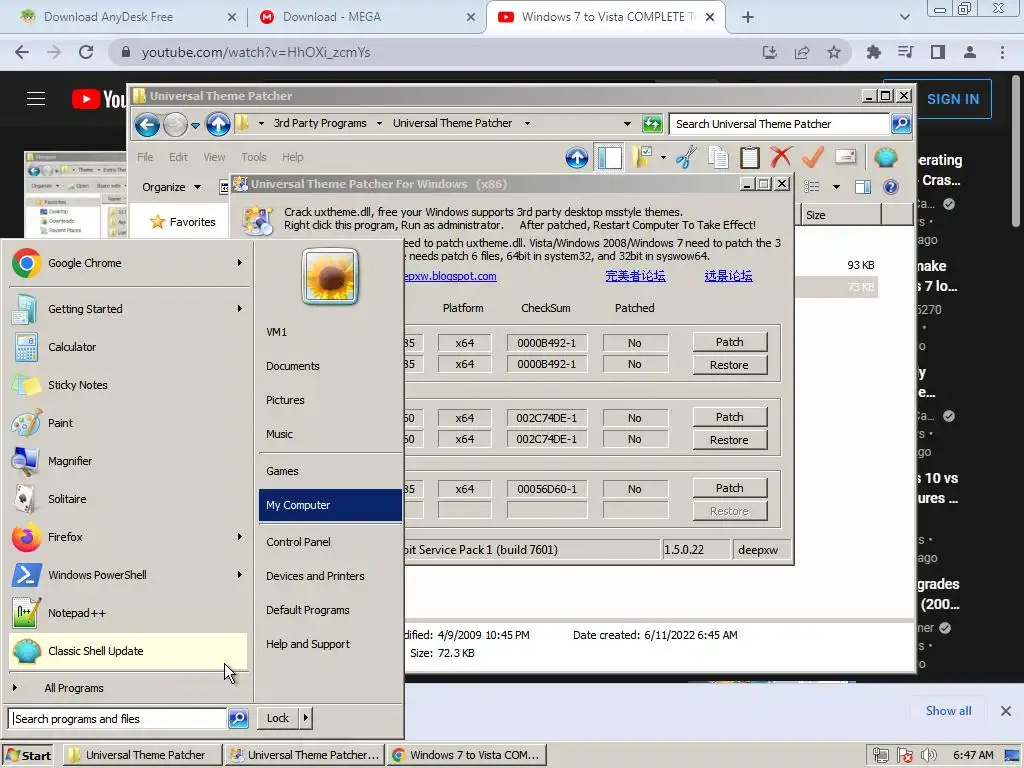Click the red X Delete toolbar icon
The height and width of the screenshot is (768, 1024).
781,157
